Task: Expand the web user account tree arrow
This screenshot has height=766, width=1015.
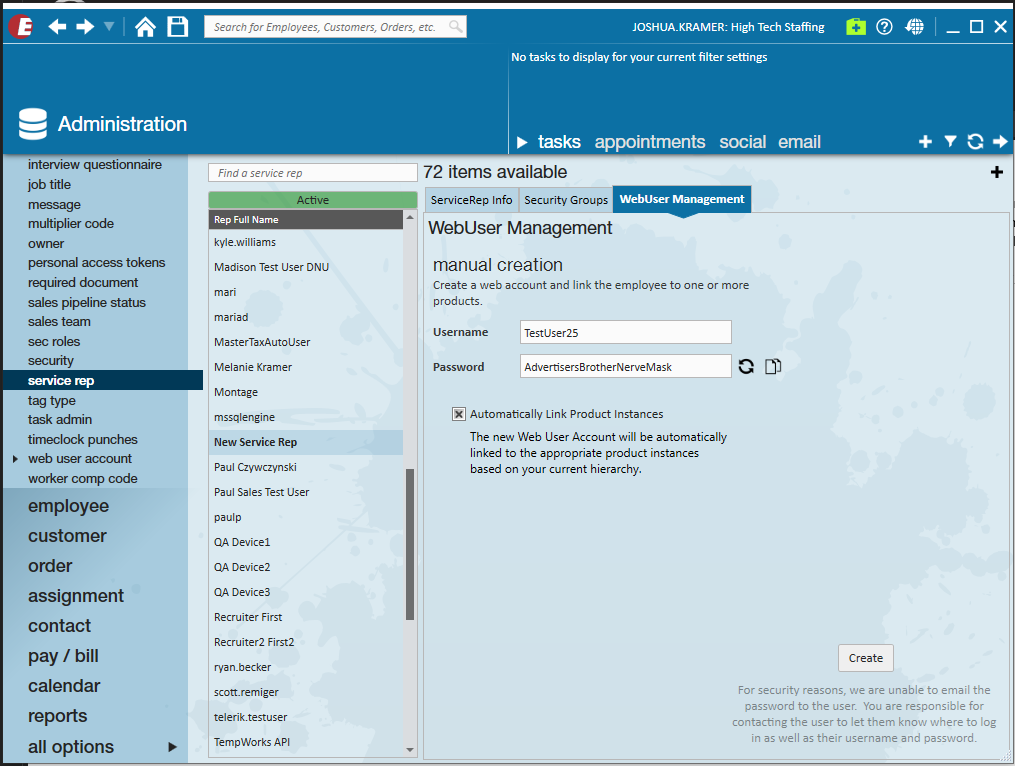Action: (15, 458)
